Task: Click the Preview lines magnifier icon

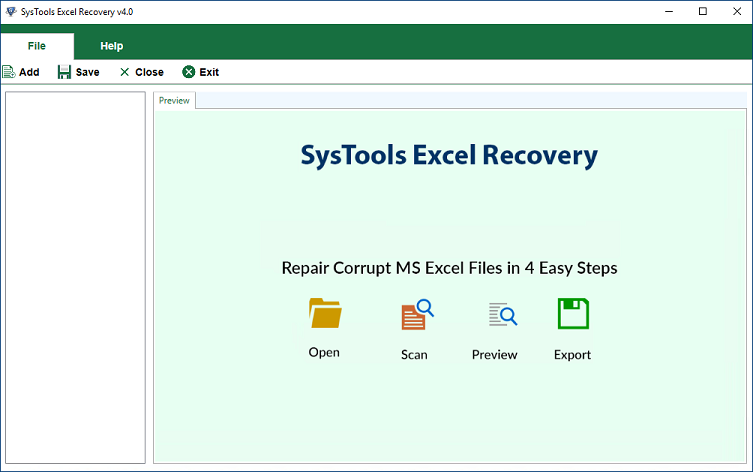Action: click(x=503, y=315)
